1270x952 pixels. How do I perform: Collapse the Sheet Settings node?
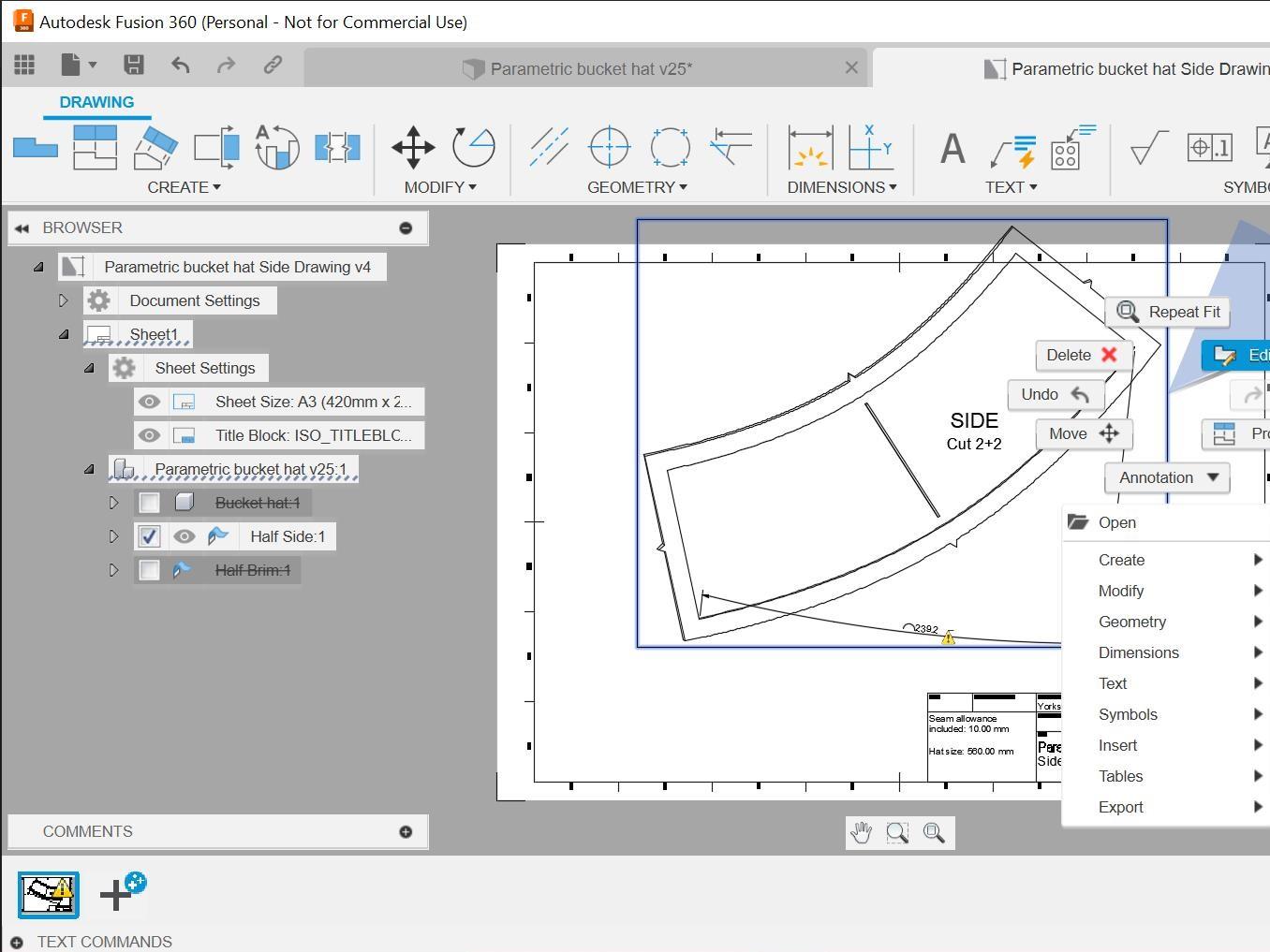click(x=88, y=367)
